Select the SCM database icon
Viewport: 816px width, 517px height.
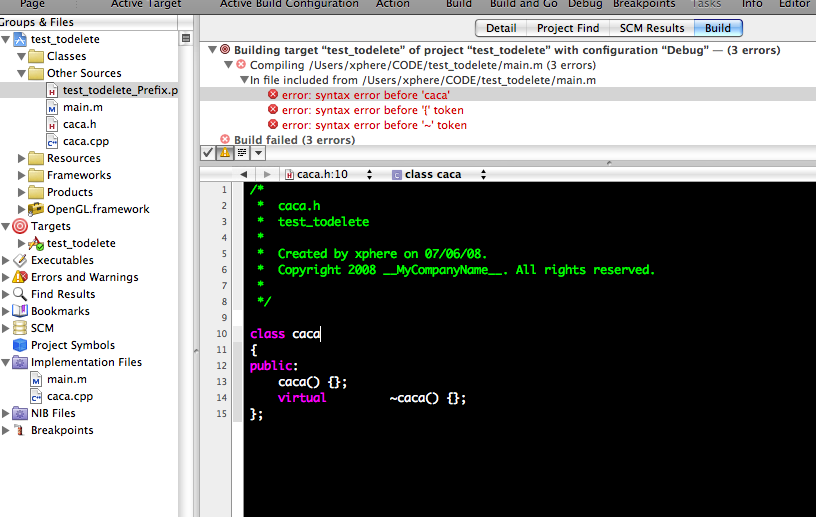coord(20,328)
